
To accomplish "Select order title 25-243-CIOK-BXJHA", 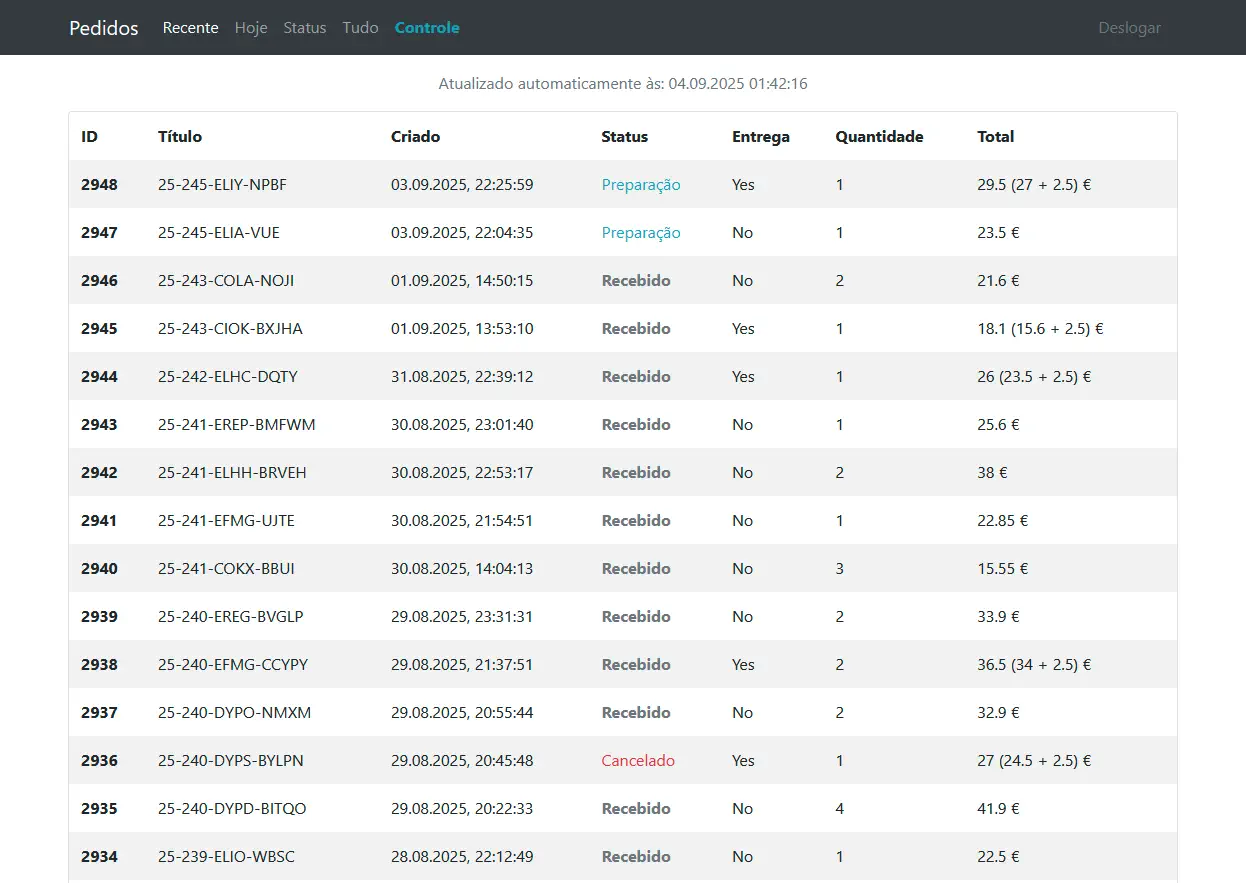I will coord(230,329).
